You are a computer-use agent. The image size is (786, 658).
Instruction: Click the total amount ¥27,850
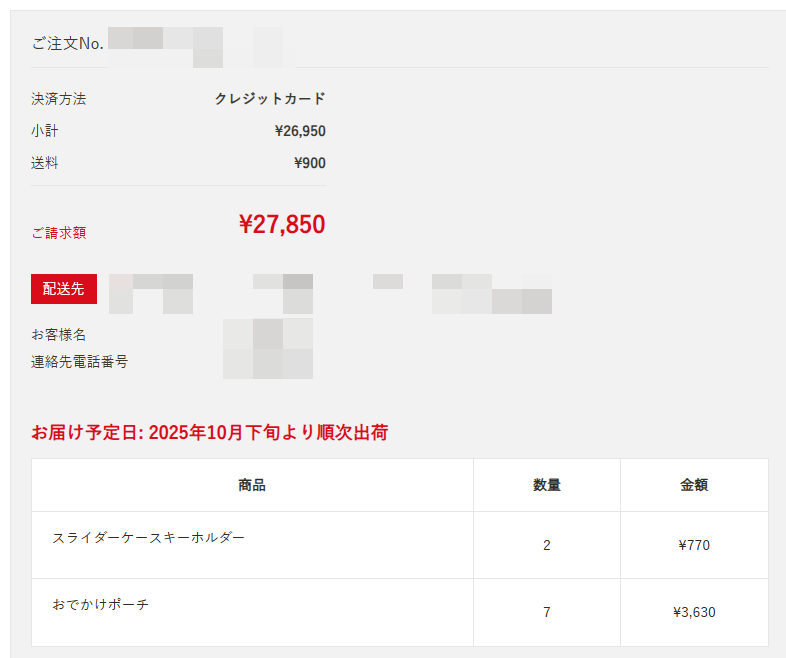point(282,224)
